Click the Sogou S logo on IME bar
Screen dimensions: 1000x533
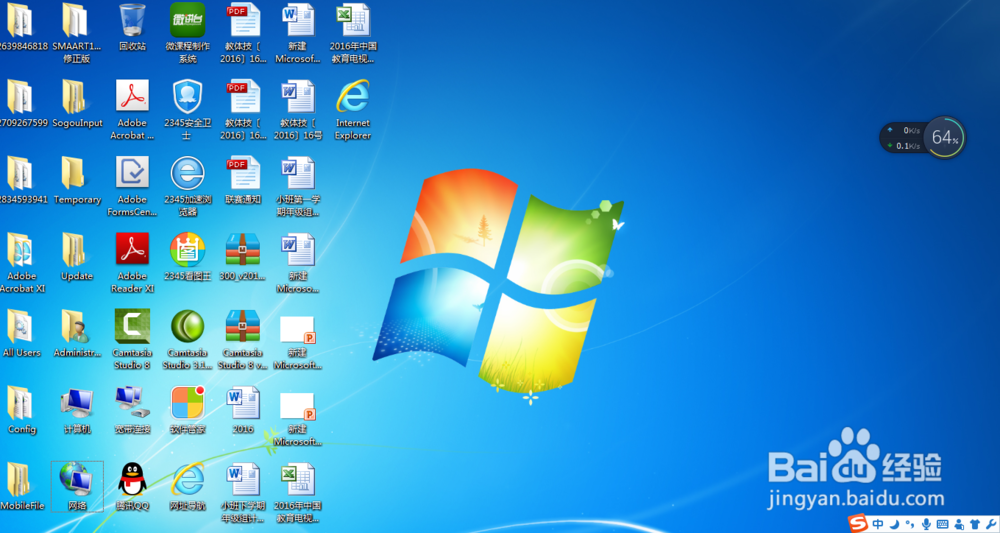pyautogui.click(x=858, y=523)
